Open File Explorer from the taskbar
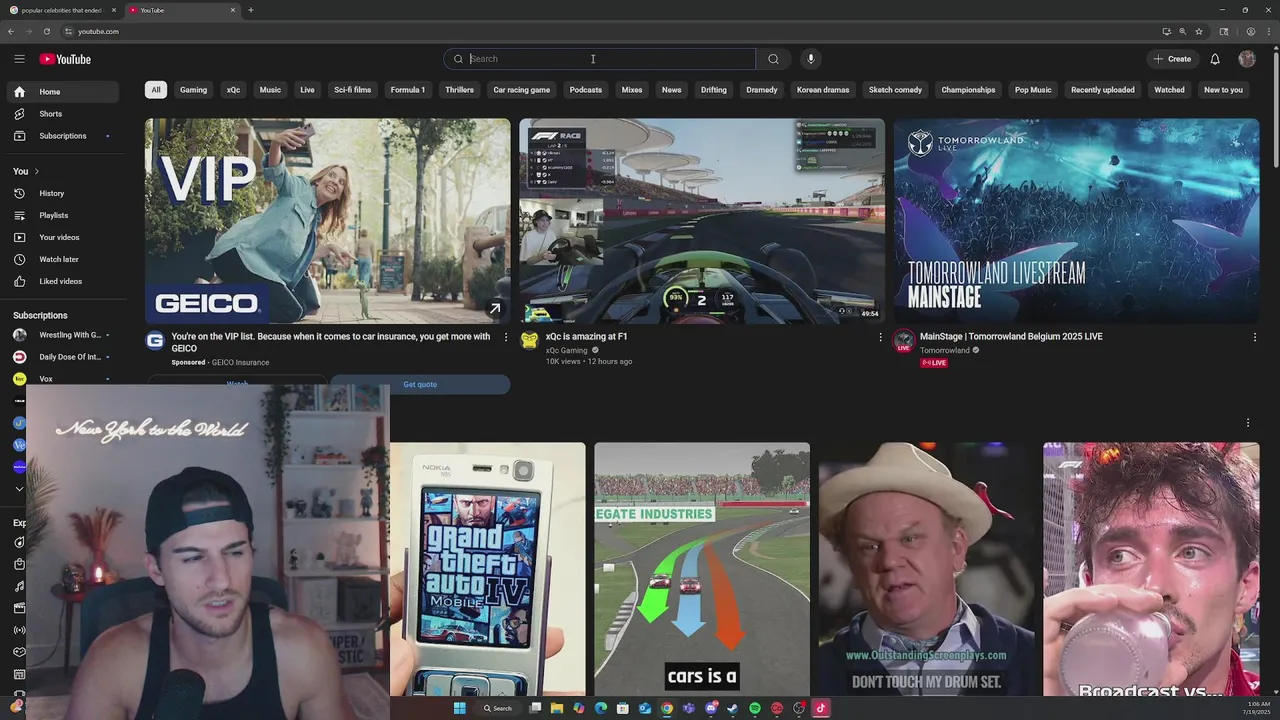Screen dimensions: 1280x720 (557, 708)
